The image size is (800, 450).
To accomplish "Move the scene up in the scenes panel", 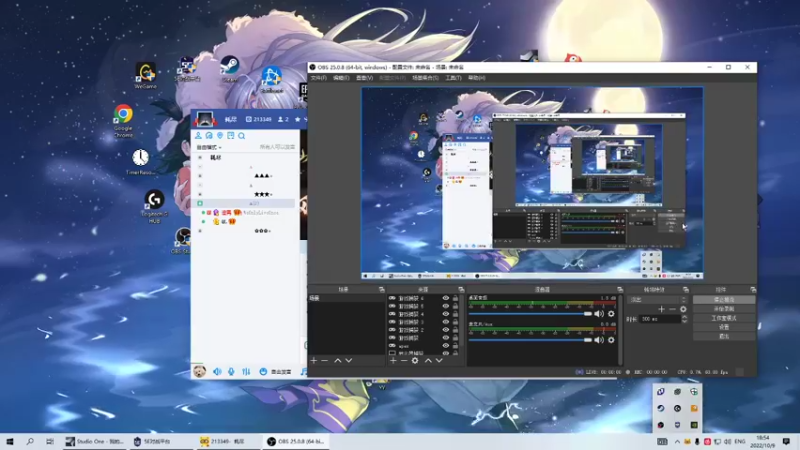I will [x=337, y=361].
